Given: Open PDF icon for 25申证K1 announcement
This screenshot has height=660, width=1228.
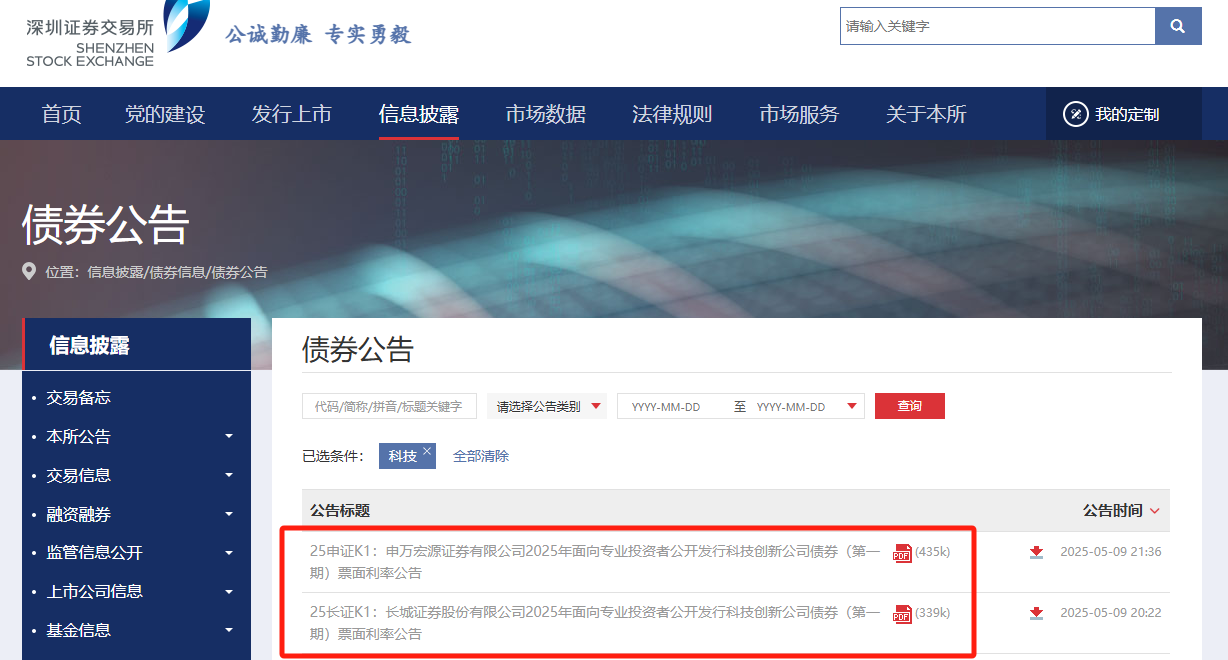Looking at the screenshot, I should (x=902, y=553).
